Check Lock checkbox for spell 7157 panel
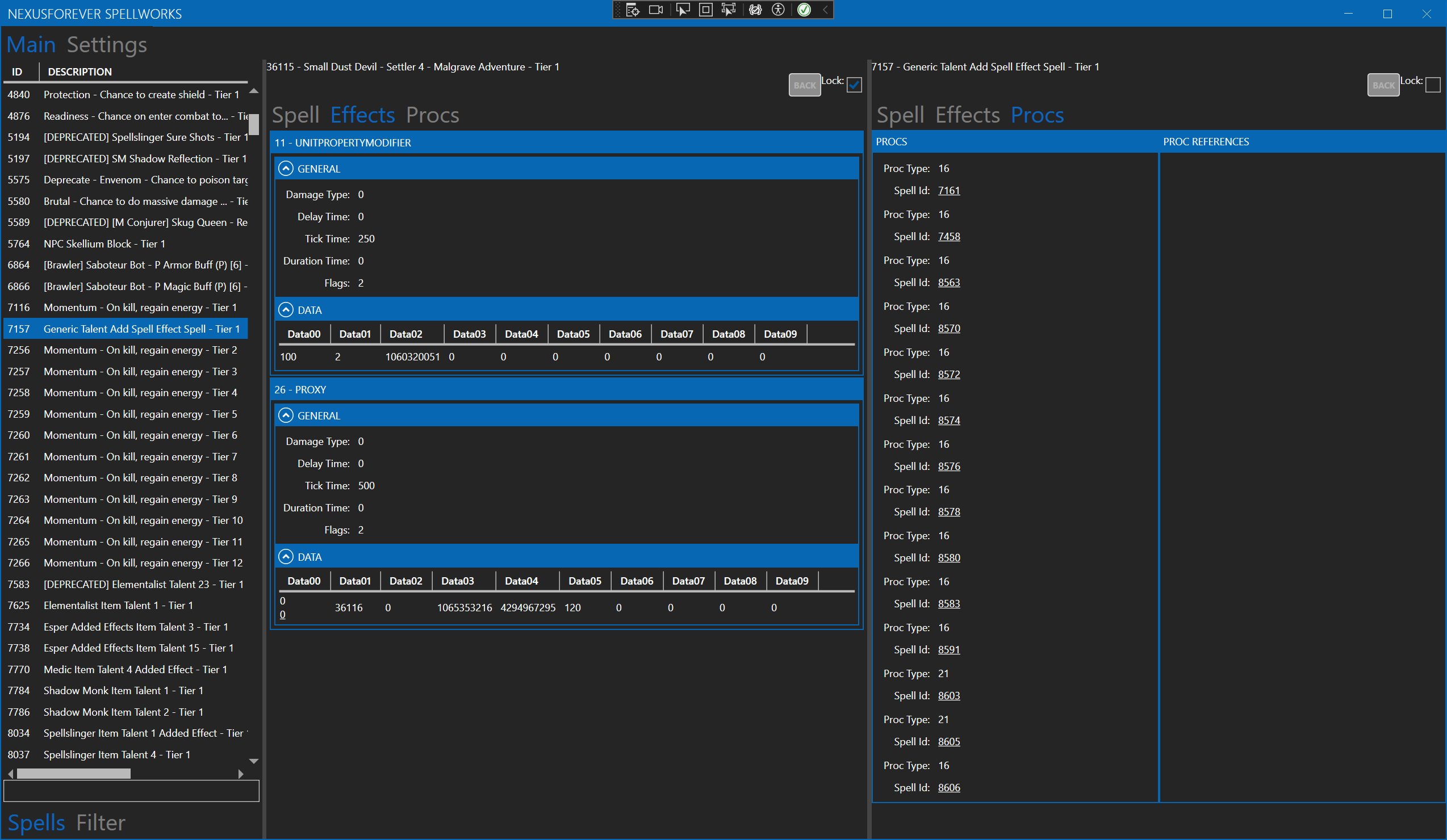The image size is (1447, 840). coord(1433,85)
